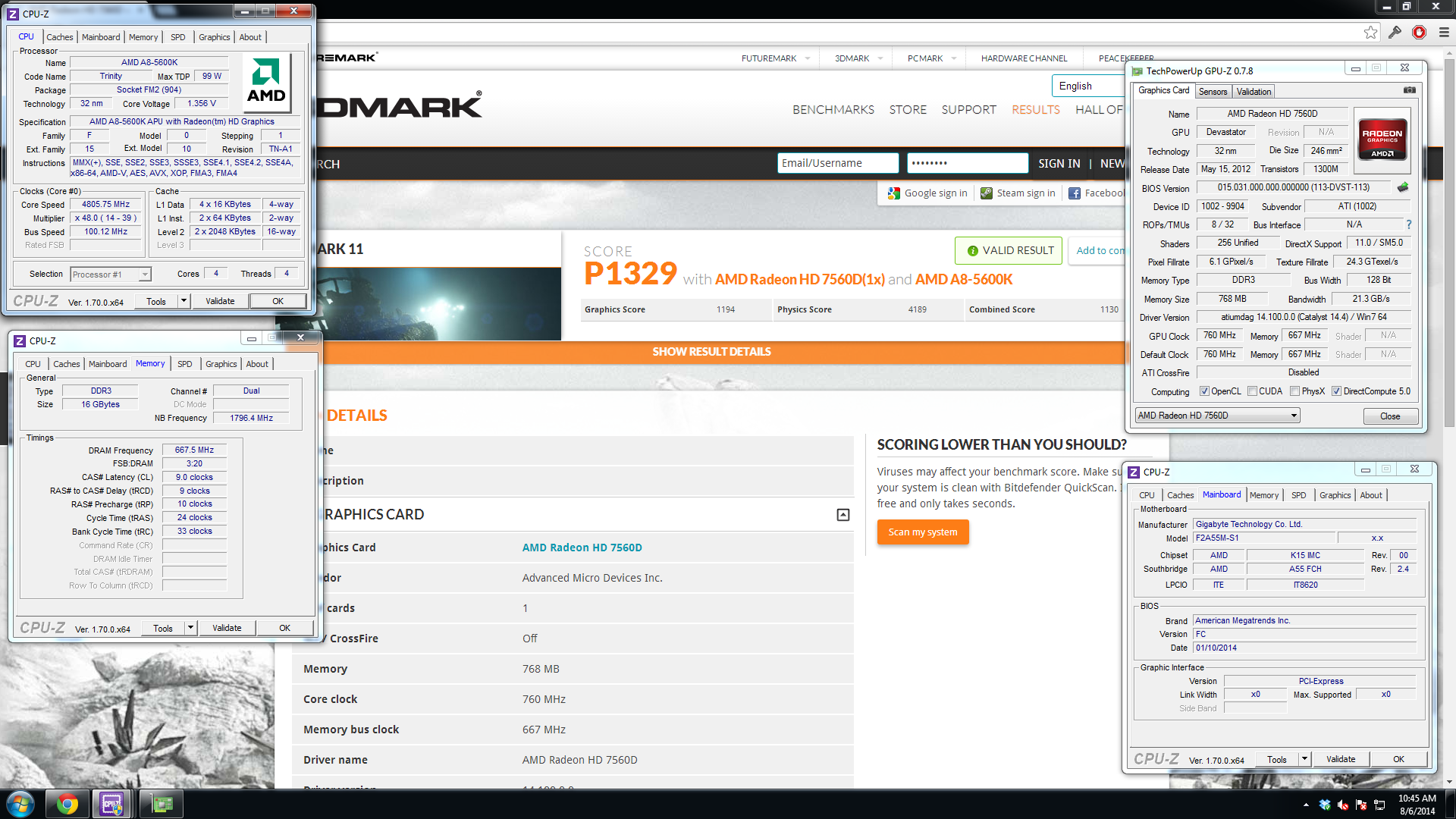Open the Sensors tab in GPU-Z
Viewport: 1456px width, 819px height.
point(1213,92)
